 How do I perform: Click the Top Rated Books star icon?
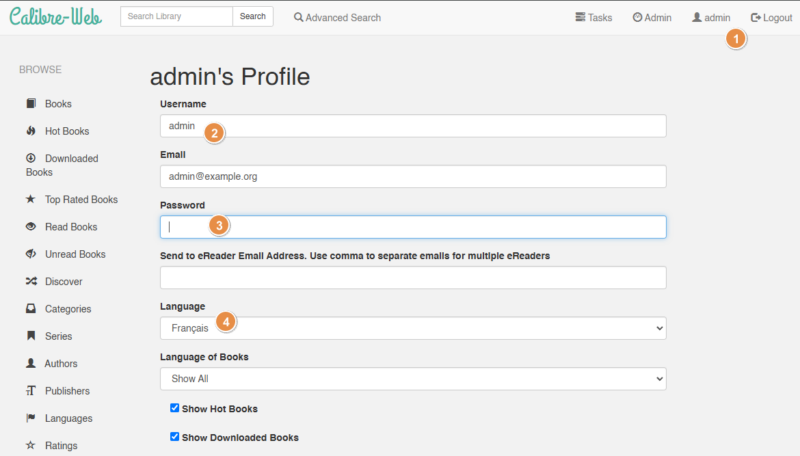tap(31, 199)
